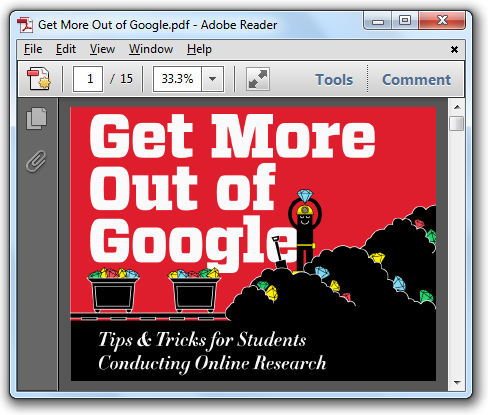Maximize the Adobe Reader window
The height and width of the screenshot is (415, 488).
405,21
